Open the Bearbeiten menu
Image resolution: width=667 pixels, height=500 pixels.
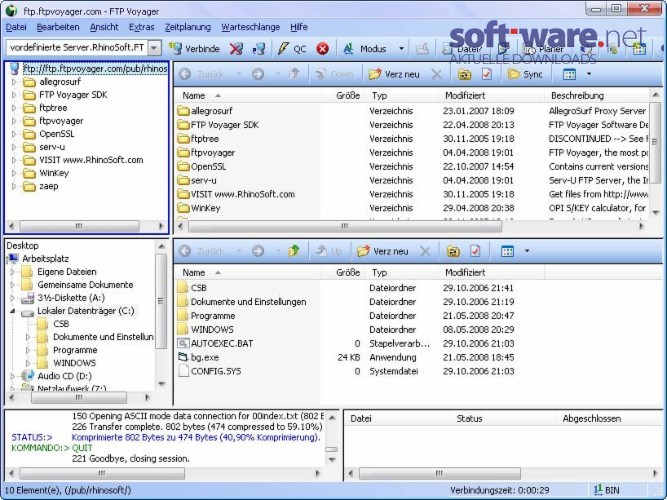tap(58, 27)
